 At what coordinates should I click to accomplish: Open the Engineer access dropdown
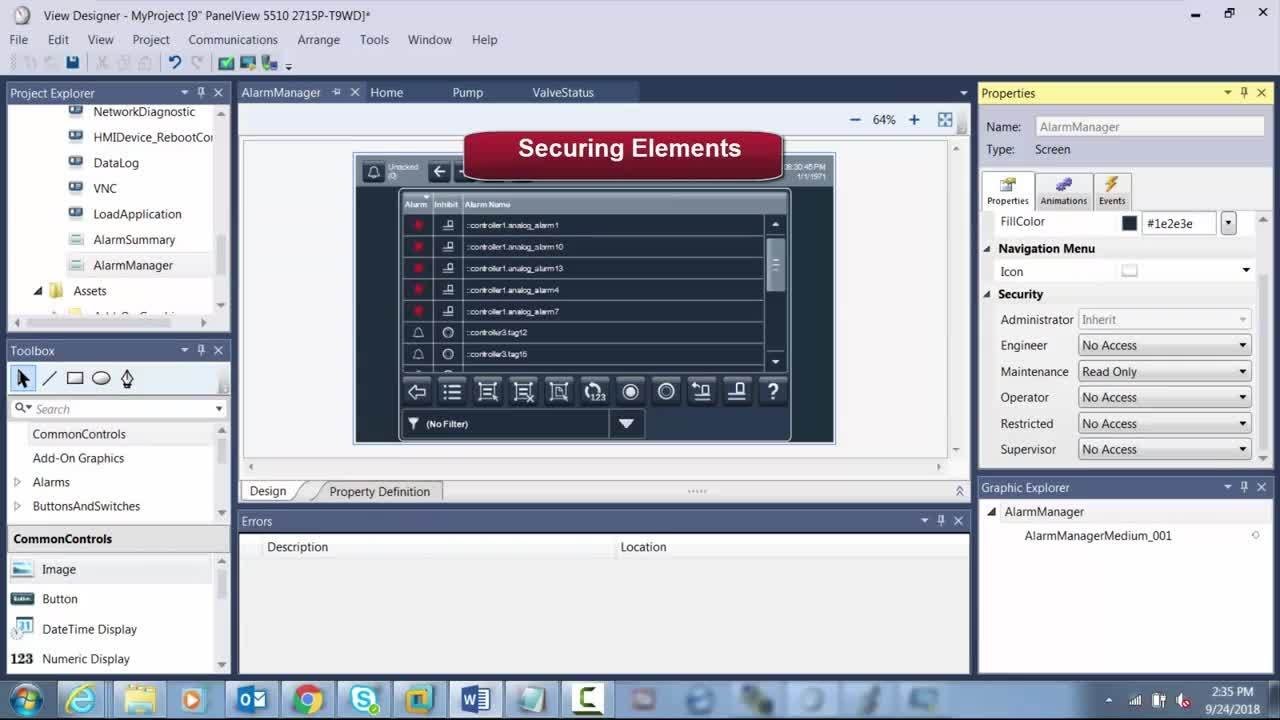pyautogui.click(x=1165, y=345)
